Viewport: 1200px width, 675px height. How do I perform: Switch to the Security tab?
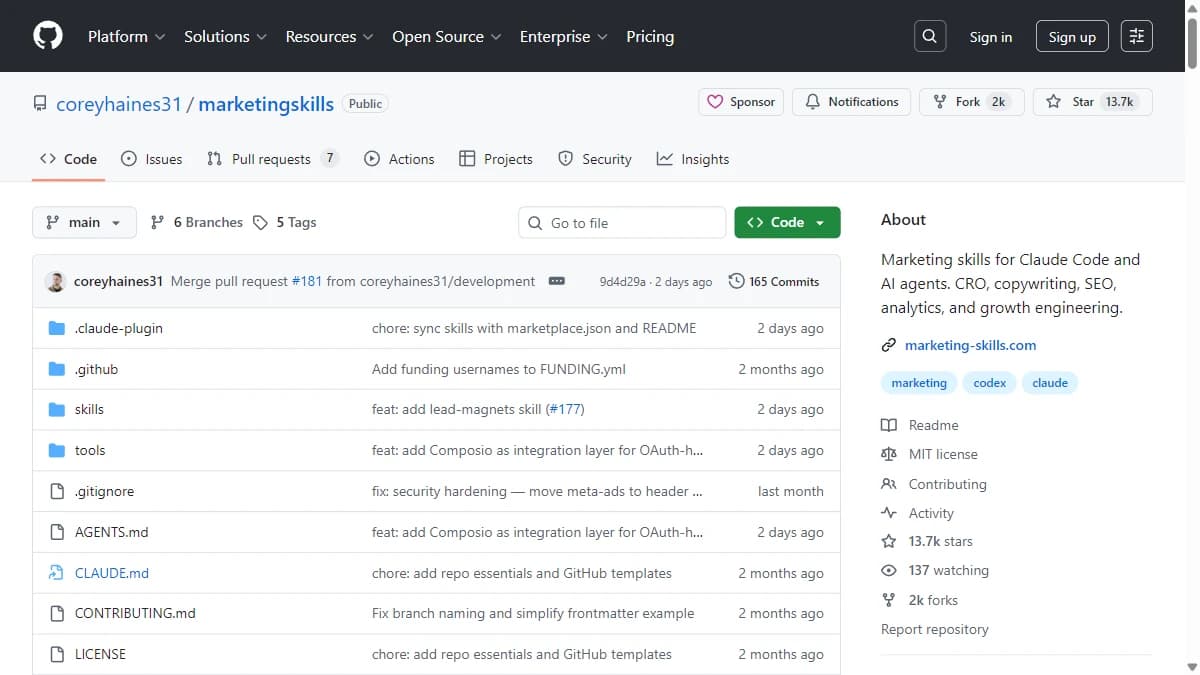pos(595,159)
